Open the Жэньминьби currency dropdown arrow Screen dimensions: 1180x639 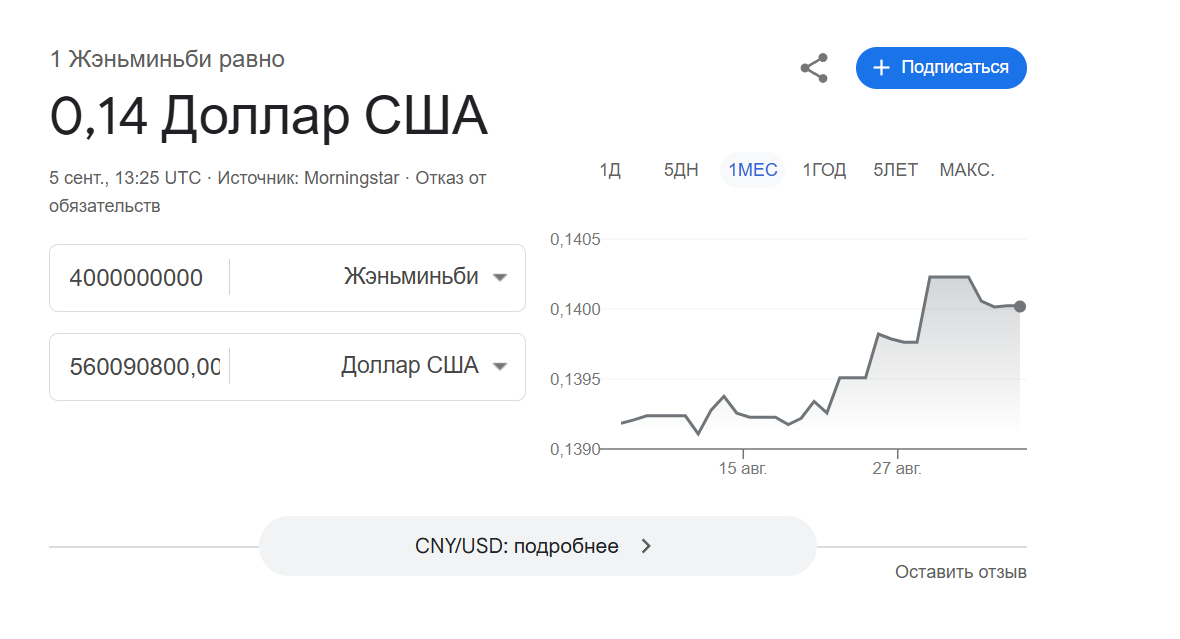pos(501,277)
